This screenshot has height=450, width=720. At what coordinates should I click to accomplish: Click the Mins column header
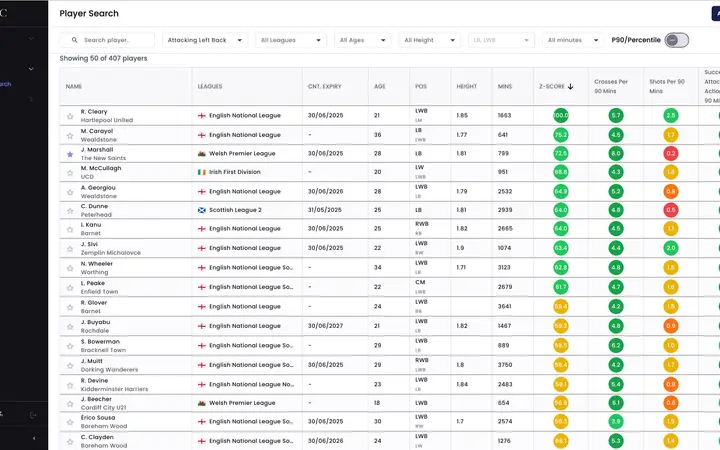pyautogui.click(x=505, y=87)
